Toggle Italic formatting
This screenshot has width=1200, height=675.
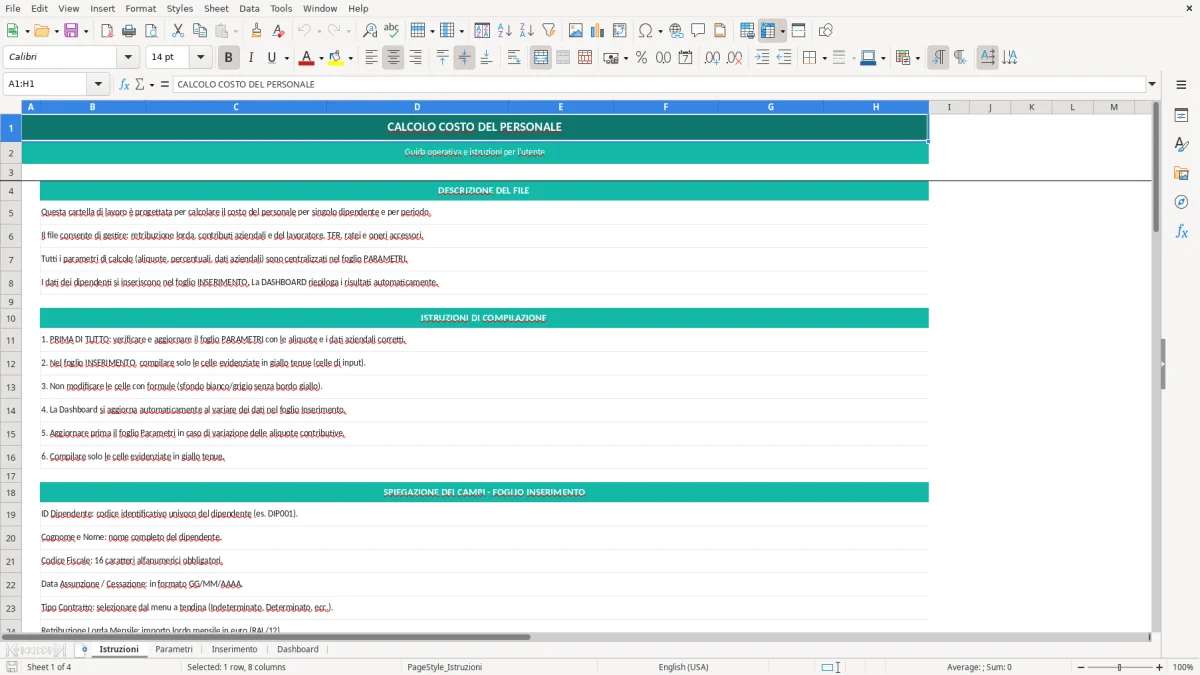(x=251, y=58)
